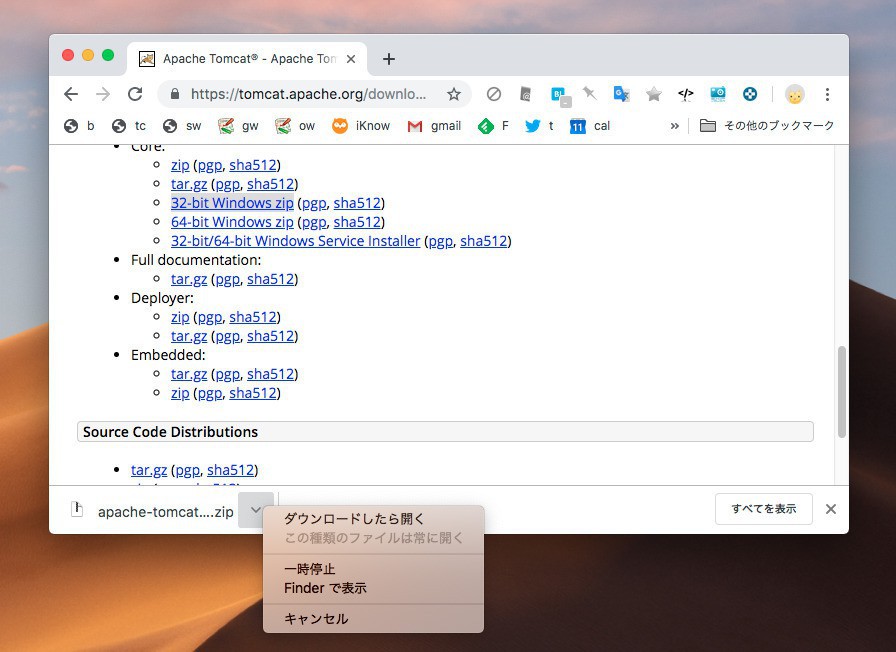Open the code brackets extension icon
The image size is (896, 652).
(686, 94)
